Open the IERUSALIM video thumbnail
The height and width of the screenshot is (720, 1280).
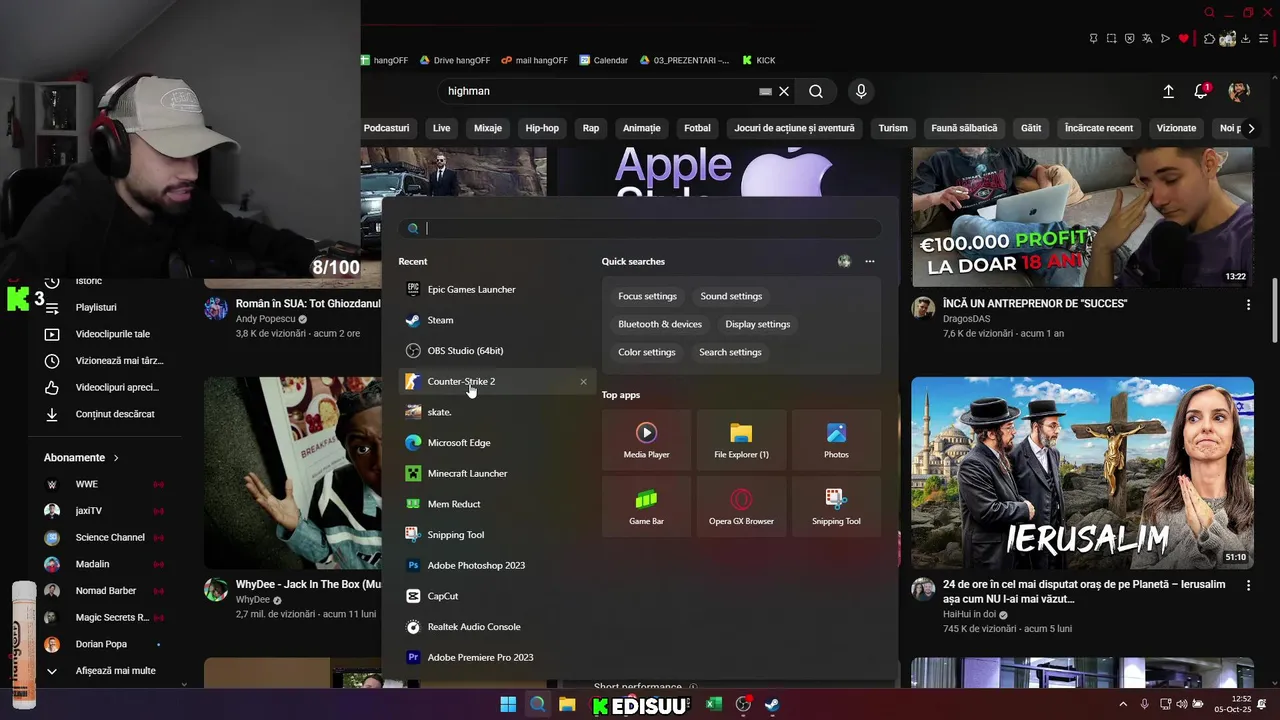1082,473
